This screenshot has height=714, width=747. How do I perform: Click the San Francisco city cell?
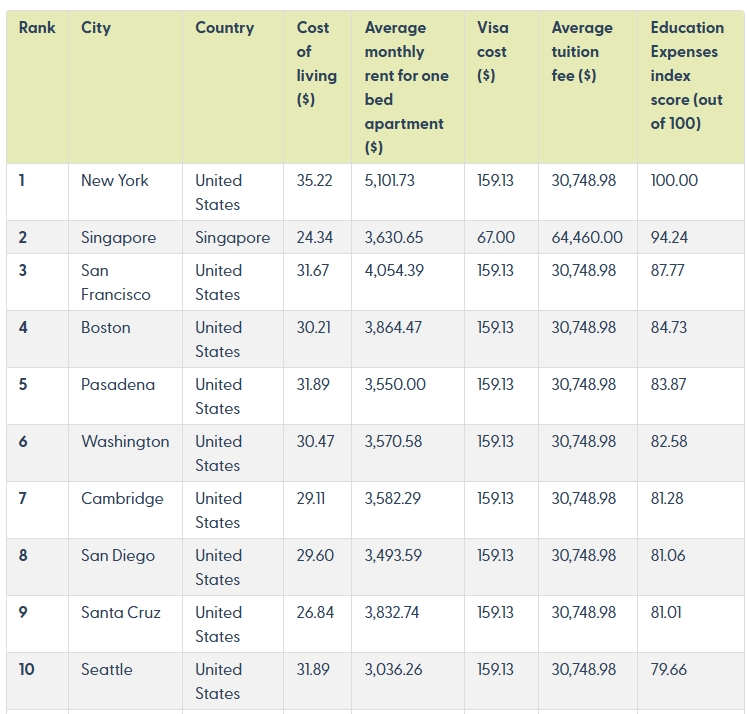pyautogui.click(x=115, y=282)
